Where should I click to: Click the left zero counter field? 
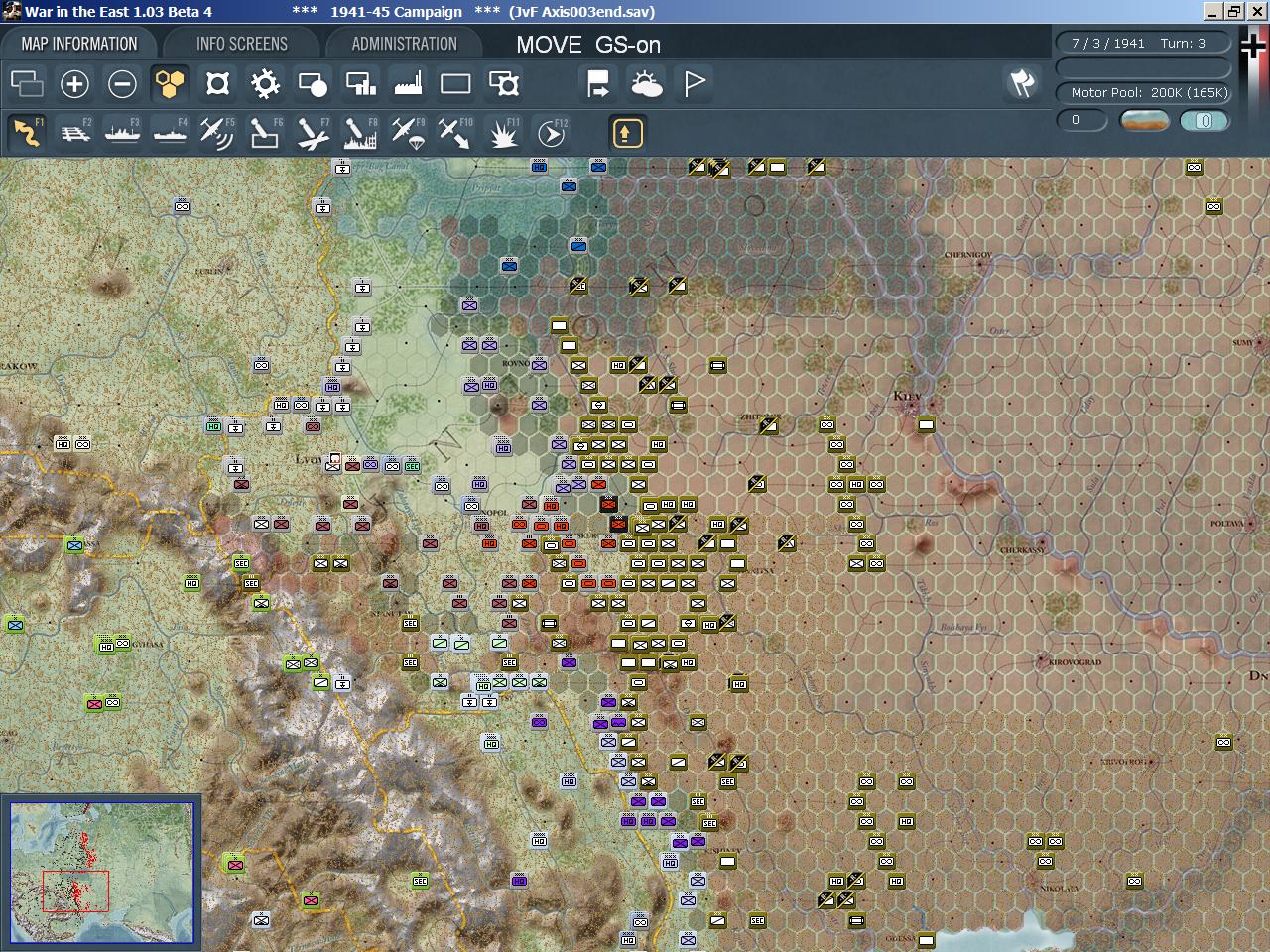pyautogui.click(x=1081, y=120)
